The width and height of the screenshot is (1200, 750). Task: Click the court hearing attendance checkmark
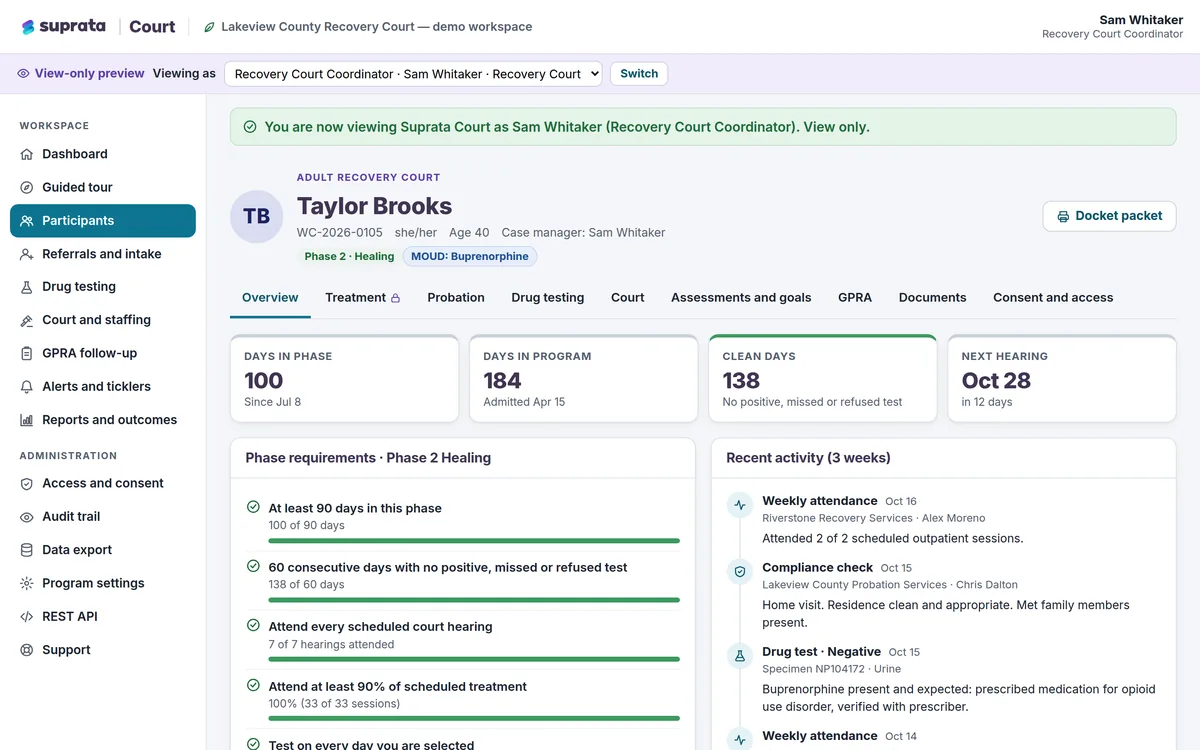pos(253,625)
